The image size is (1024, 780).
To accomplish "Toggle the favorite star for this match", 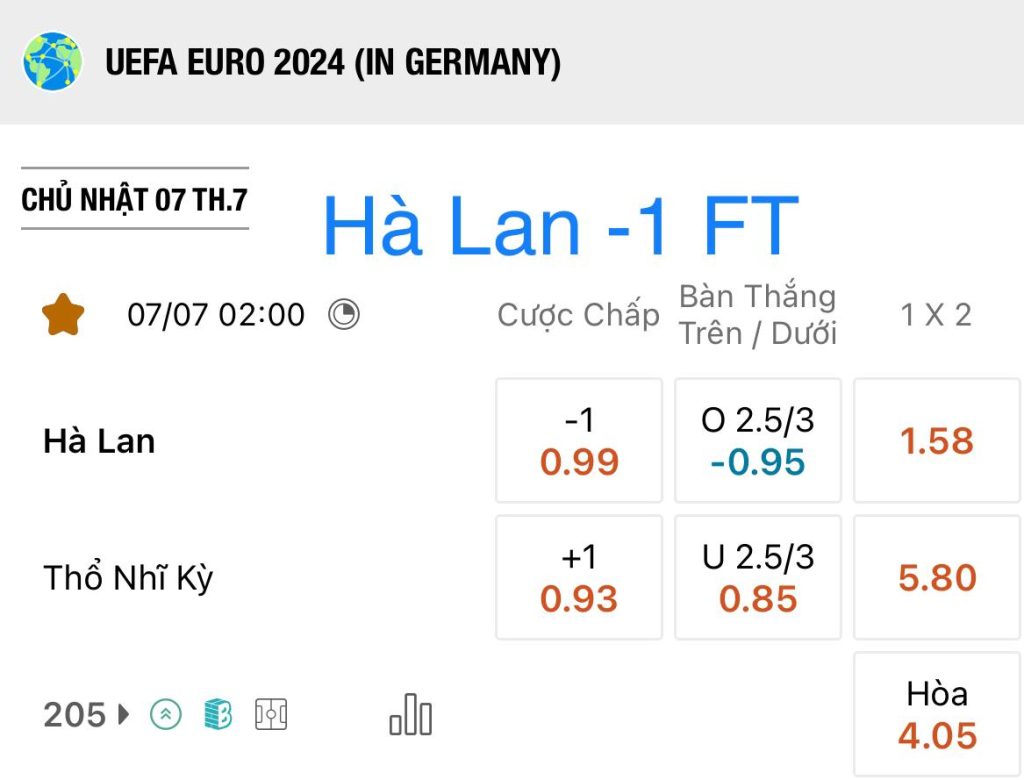I will [63, 315].
